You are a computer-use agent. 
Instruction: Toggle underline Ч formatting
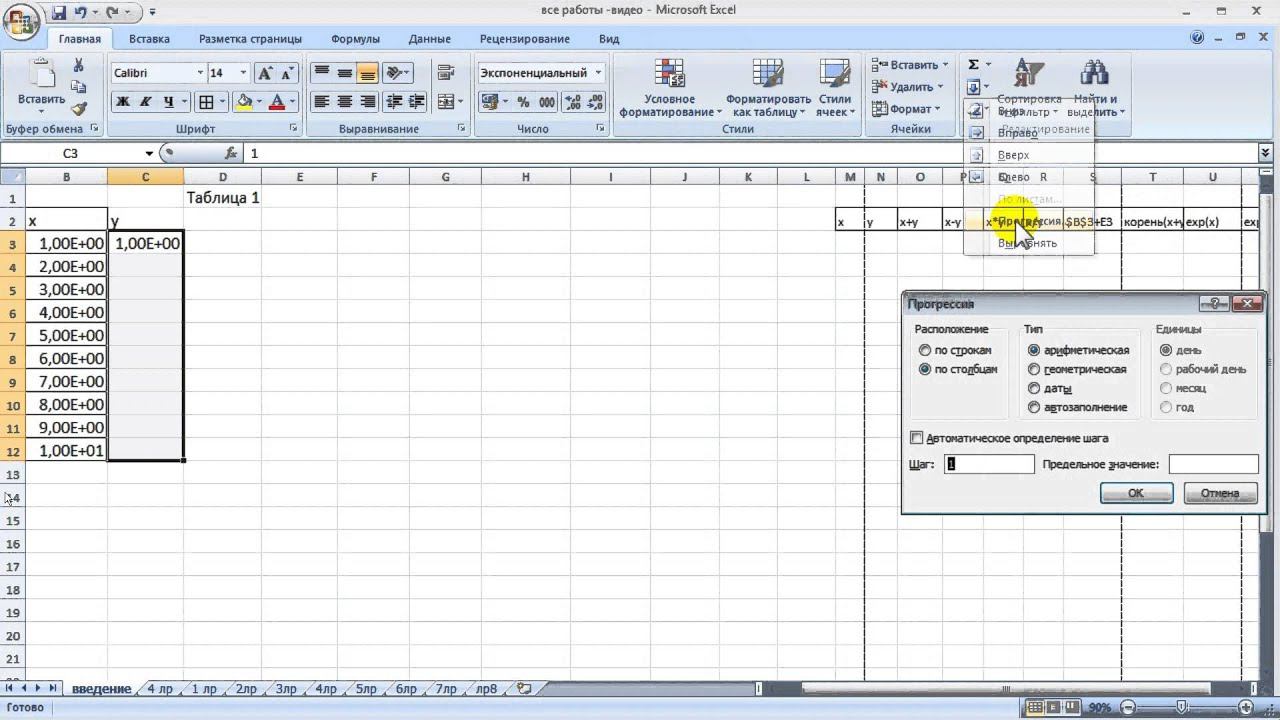(x=169, y=102)
